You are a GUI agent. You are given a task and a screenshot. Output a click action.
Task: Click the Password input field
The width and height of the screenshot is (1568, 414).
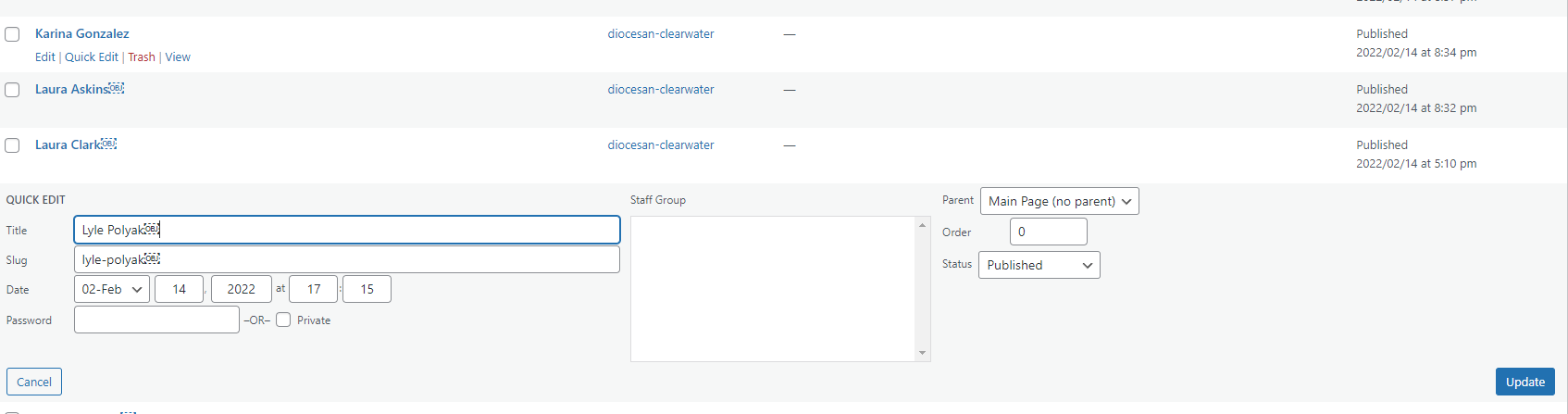pyautogui.click(x=156, y=320)
